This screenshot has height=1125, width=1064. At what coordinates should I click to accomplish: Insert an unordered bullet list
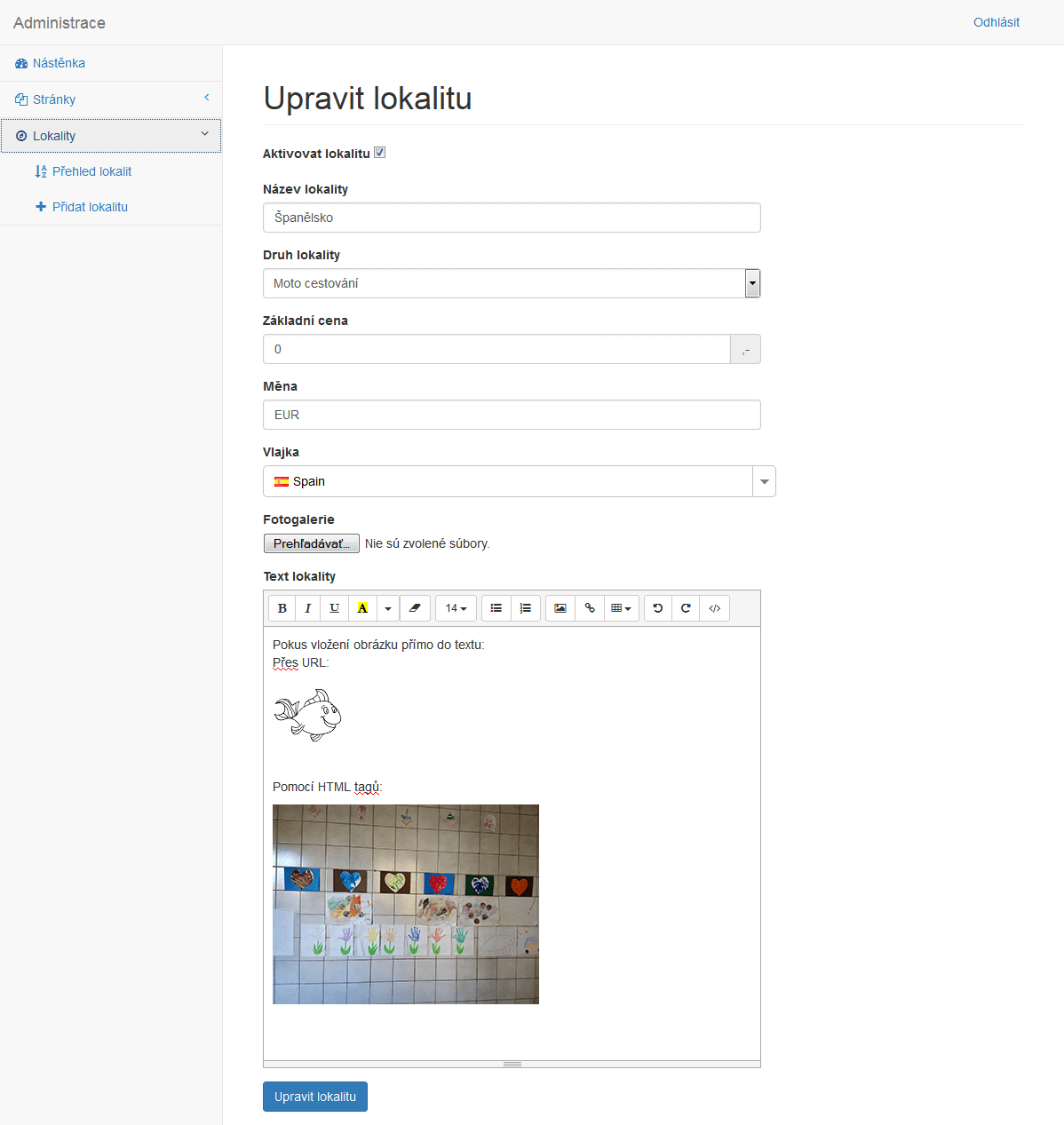(x=496, y=608)
